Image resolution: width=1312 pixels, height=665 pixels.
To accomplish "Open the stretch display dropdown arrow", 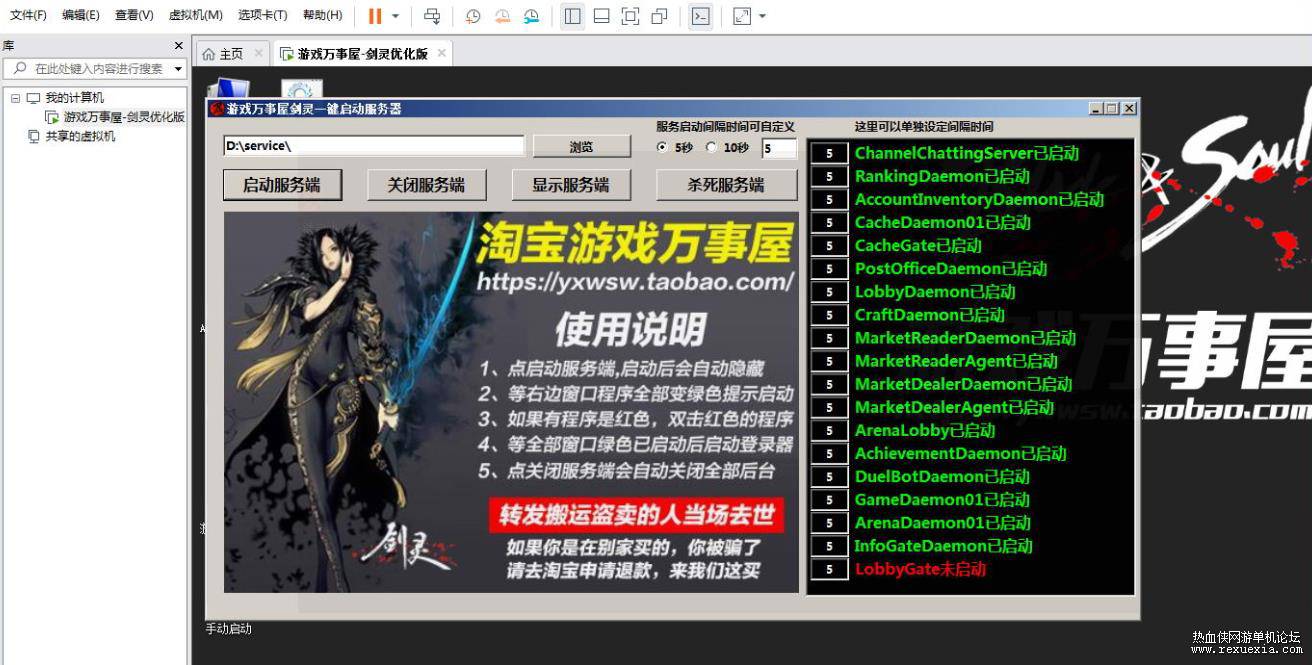I will tap(763, 16).
